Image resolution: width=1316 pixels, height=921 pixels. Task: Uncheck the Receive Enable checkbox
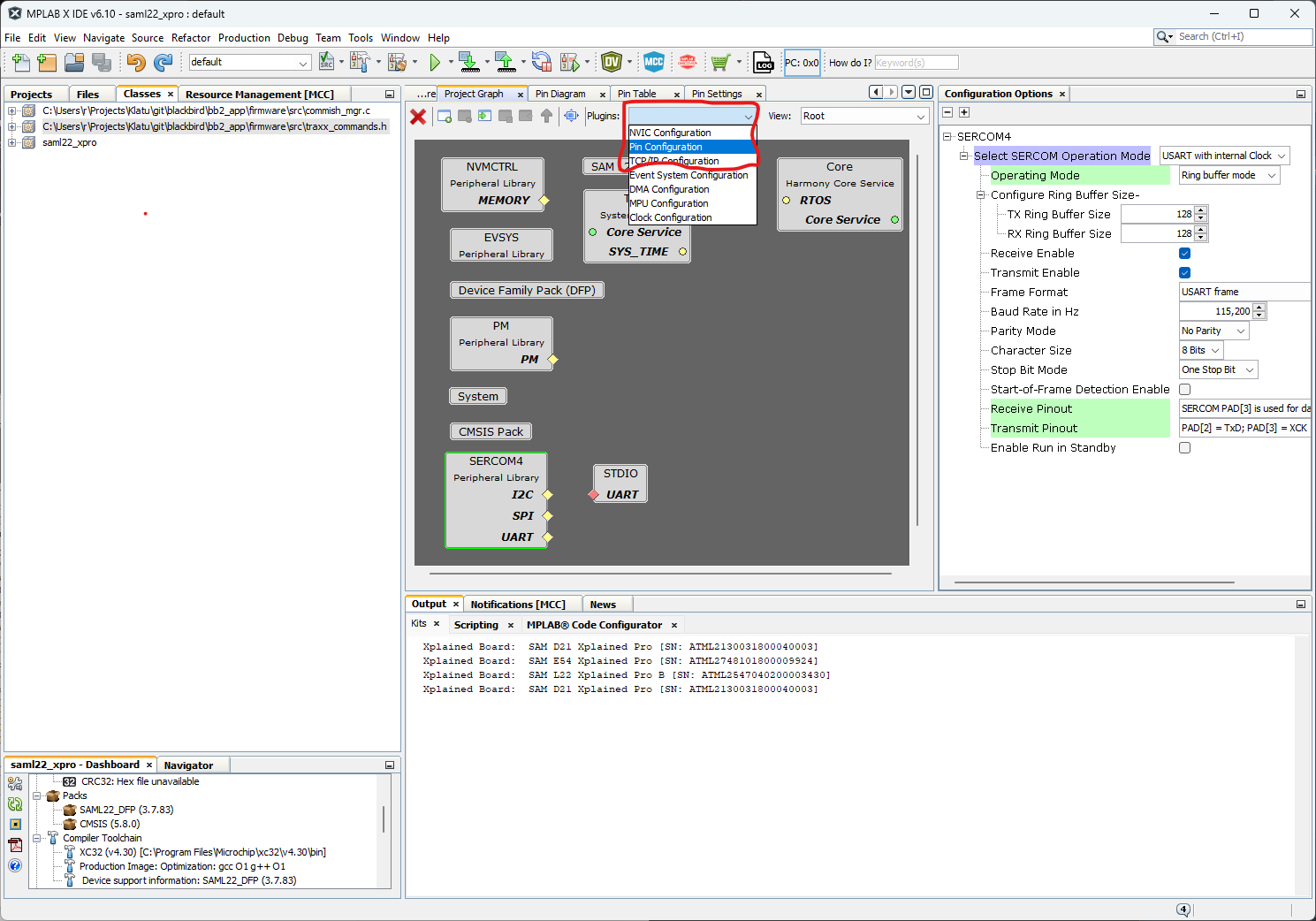point(1183,253)
